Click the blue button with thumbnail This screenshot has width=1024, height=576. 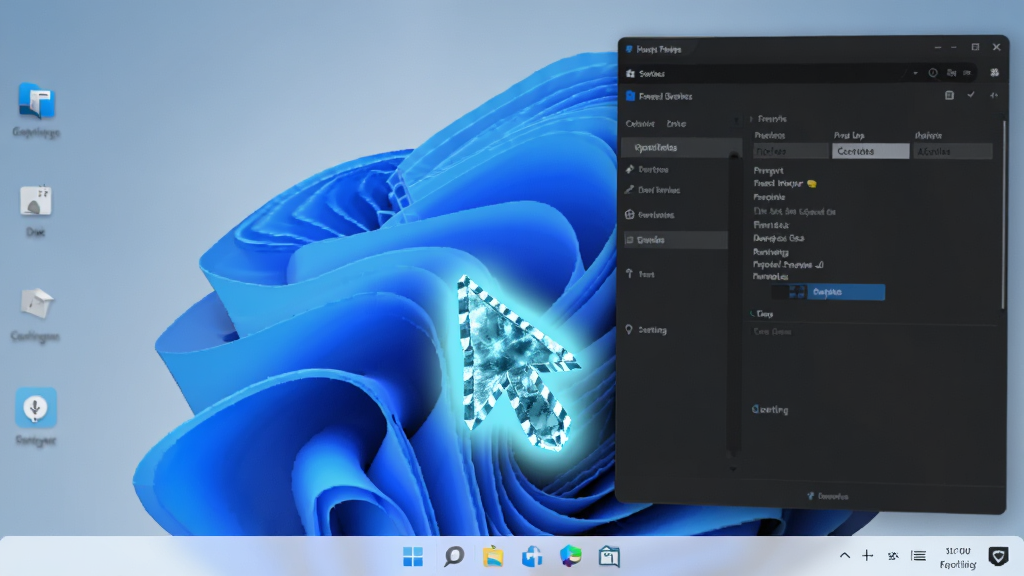coord(846,292)
